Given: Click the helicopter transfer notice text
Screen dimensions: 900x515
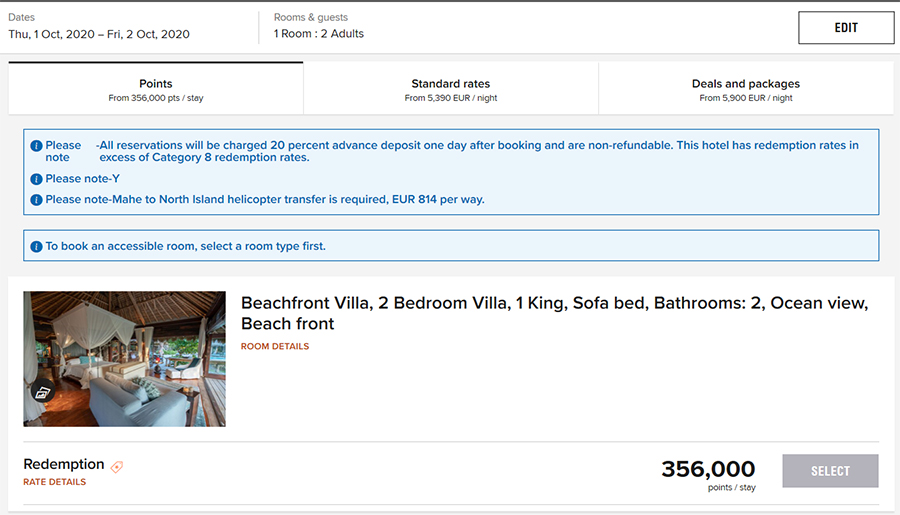Looking at the screenshot, I should pyautogui.click(x=265, y=199).
